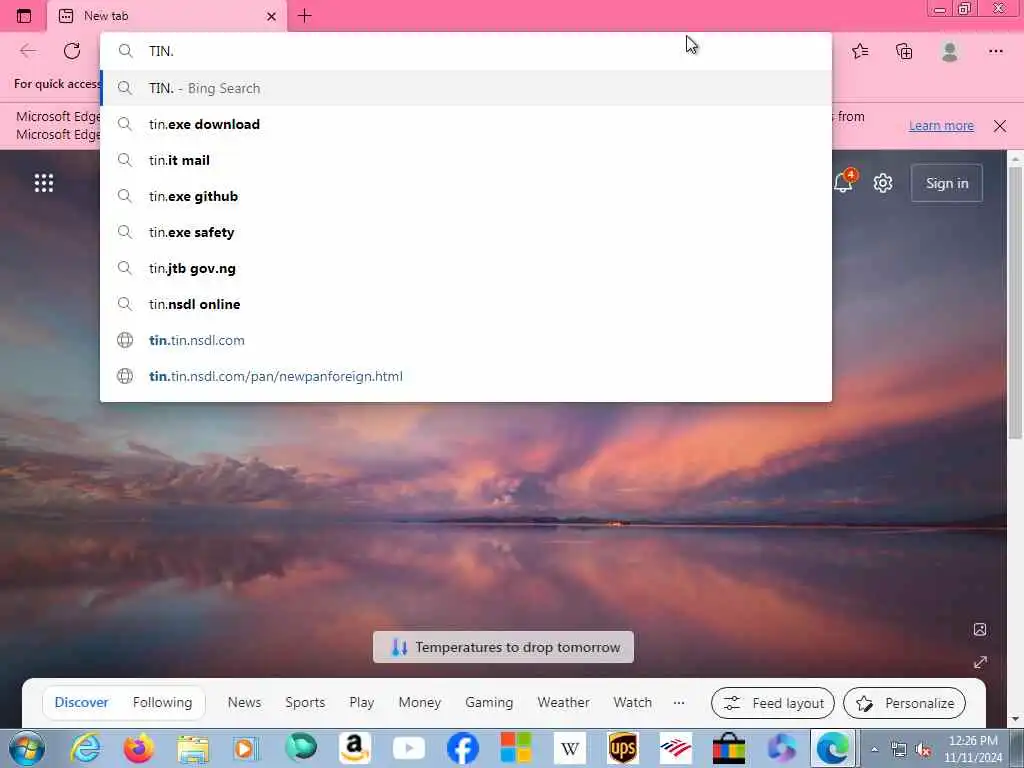Open the Sports feed category

coord(305,703)
